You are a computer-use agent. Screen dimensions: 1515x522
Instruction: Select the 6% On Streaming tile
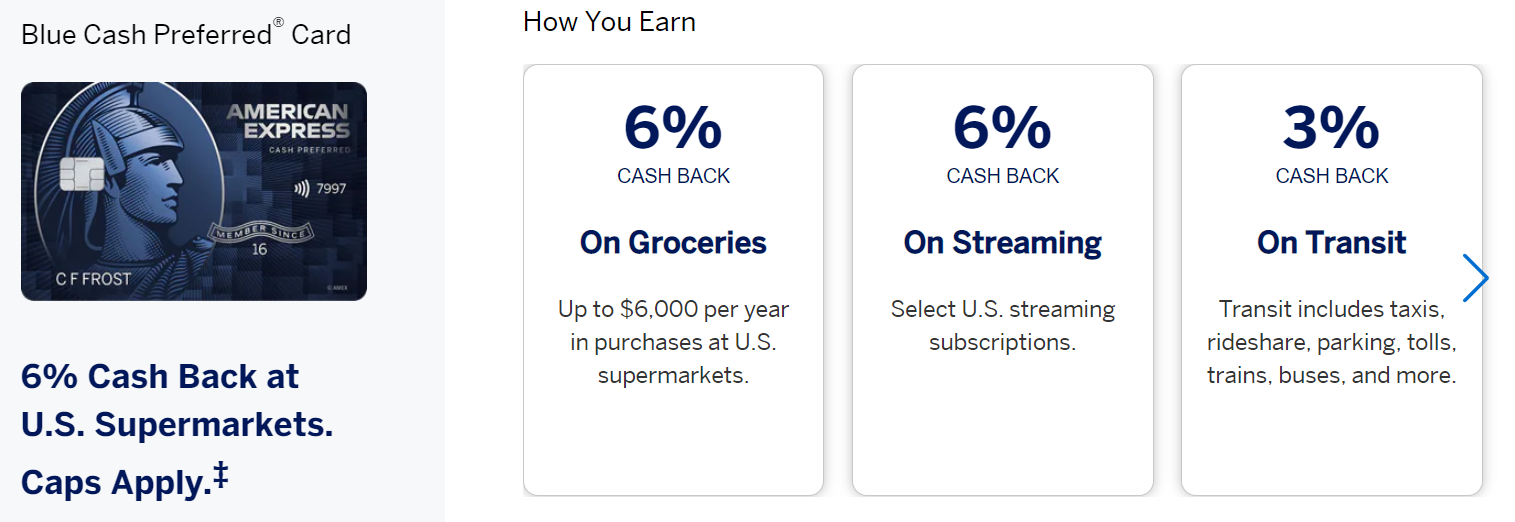(x=1002, y=280)
